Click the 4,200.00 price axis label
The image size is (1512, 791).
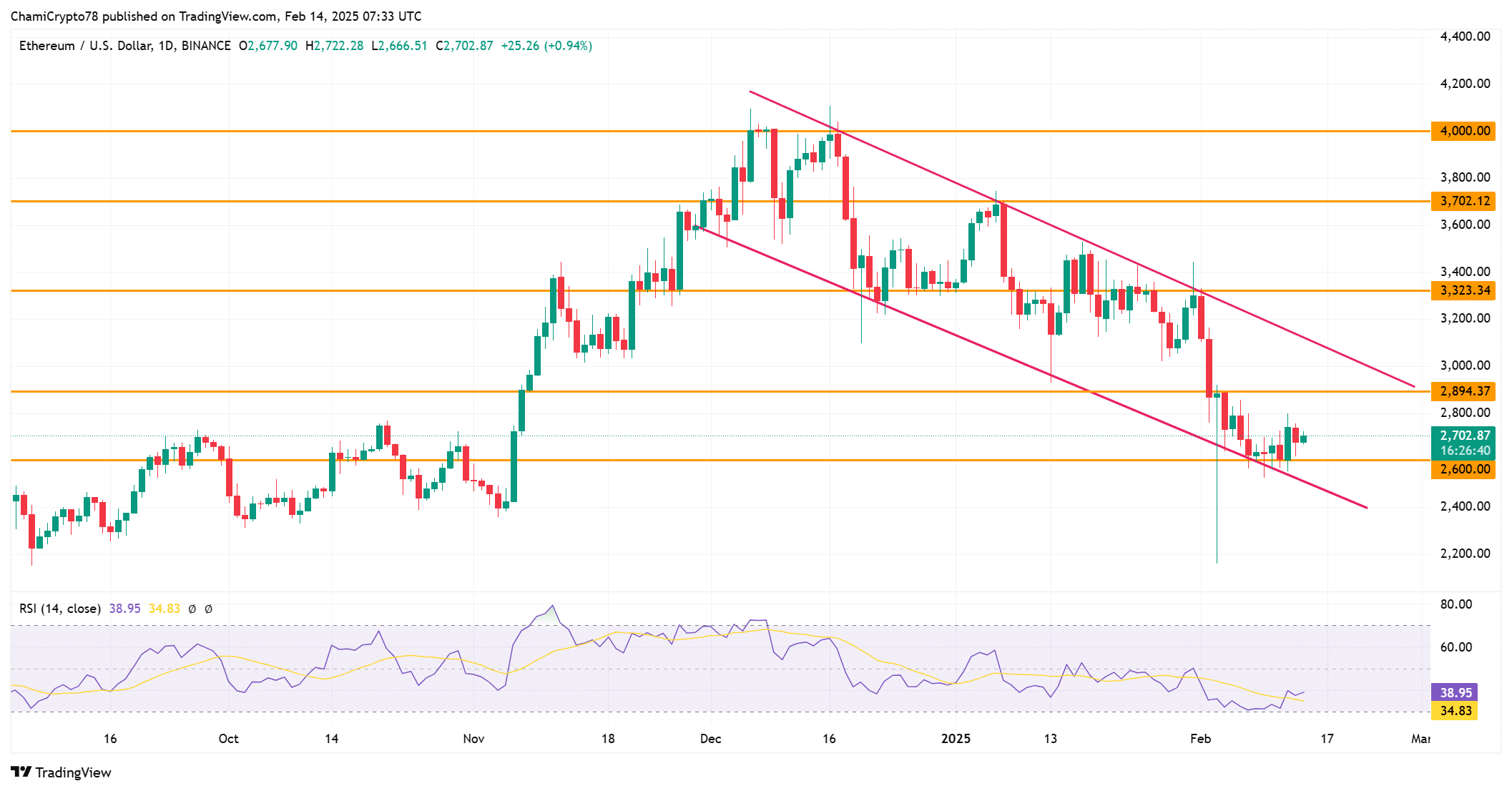pyautogui.click(x=1465, y=84)
